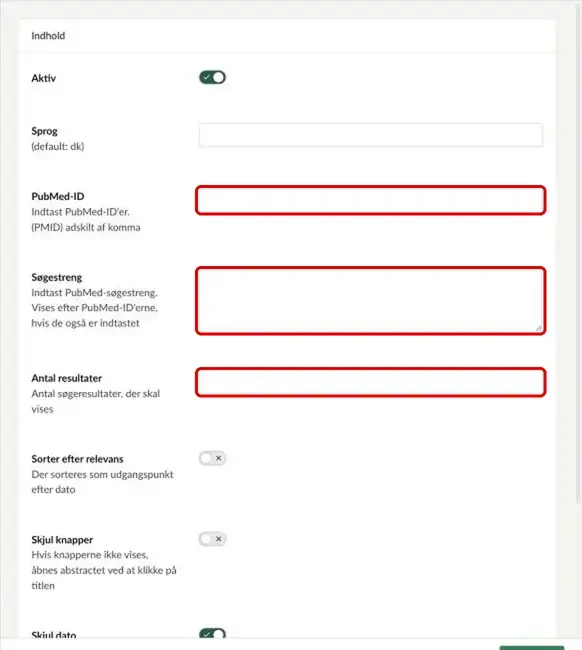Click the Sorter efter relevans label

(x=78, y=459)
